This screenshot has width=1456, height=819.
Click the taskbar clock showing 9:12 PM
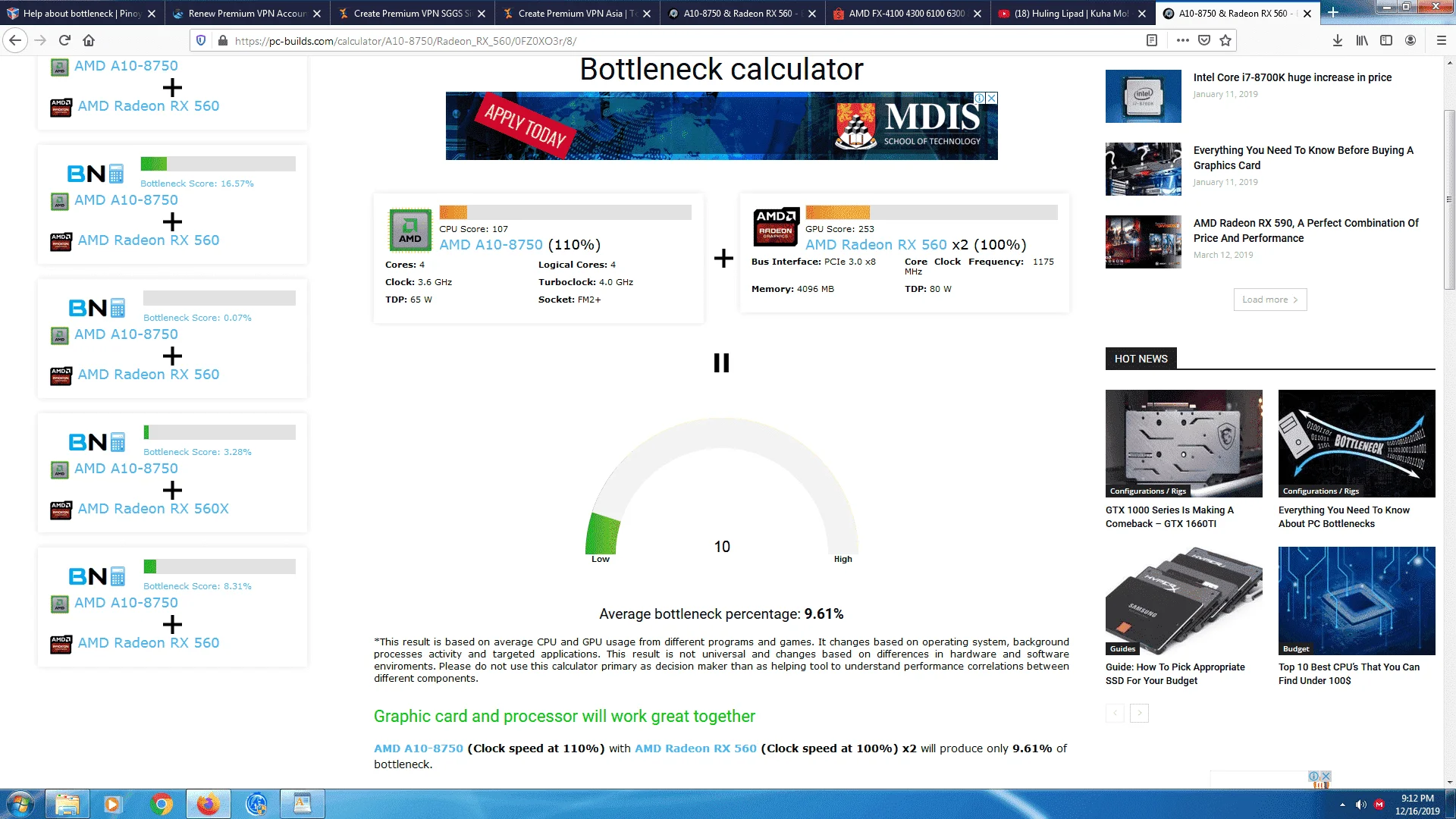tap(1417, 805)
